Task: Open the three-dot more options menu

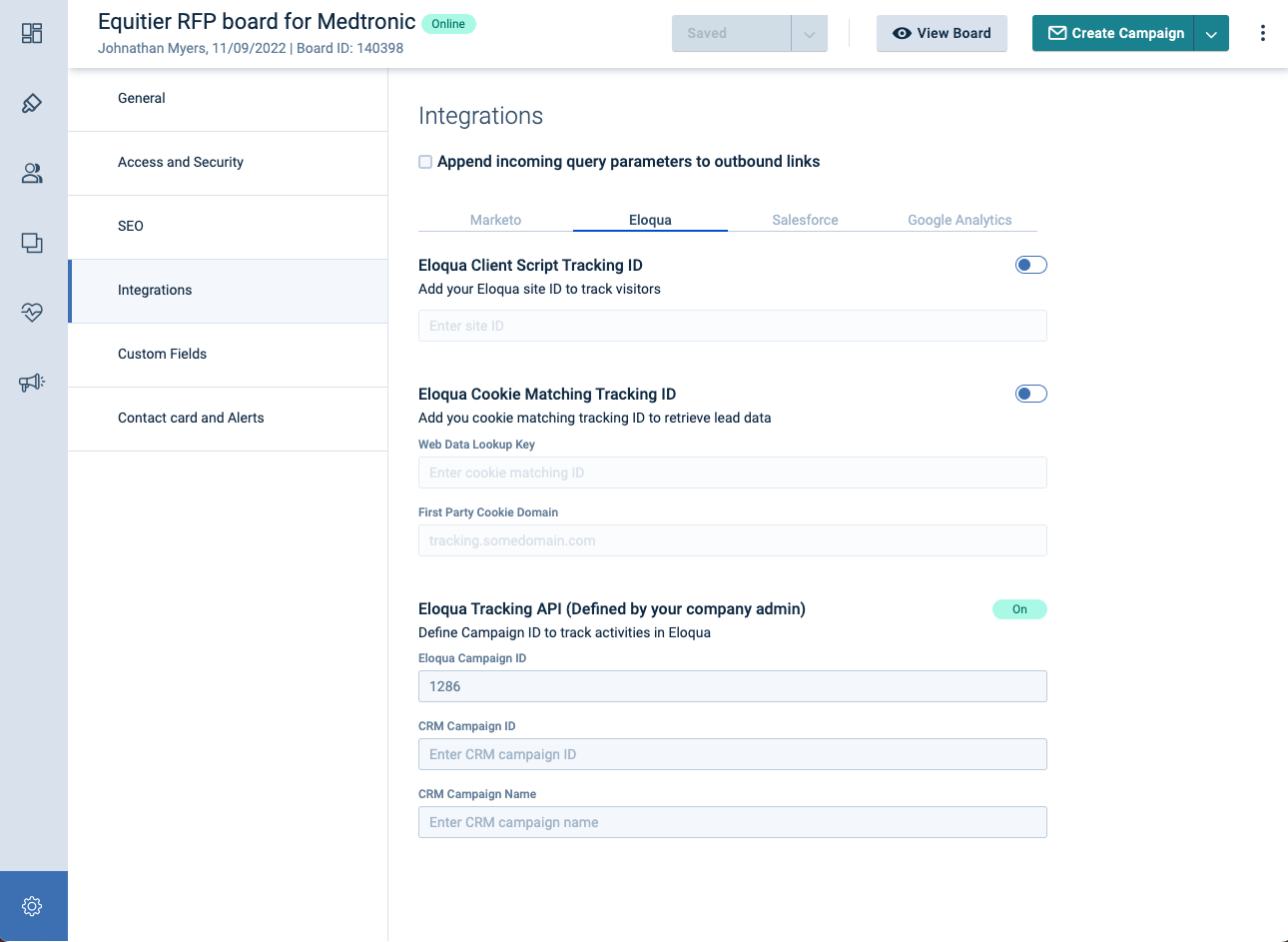Action: (x=1263, y=33)
